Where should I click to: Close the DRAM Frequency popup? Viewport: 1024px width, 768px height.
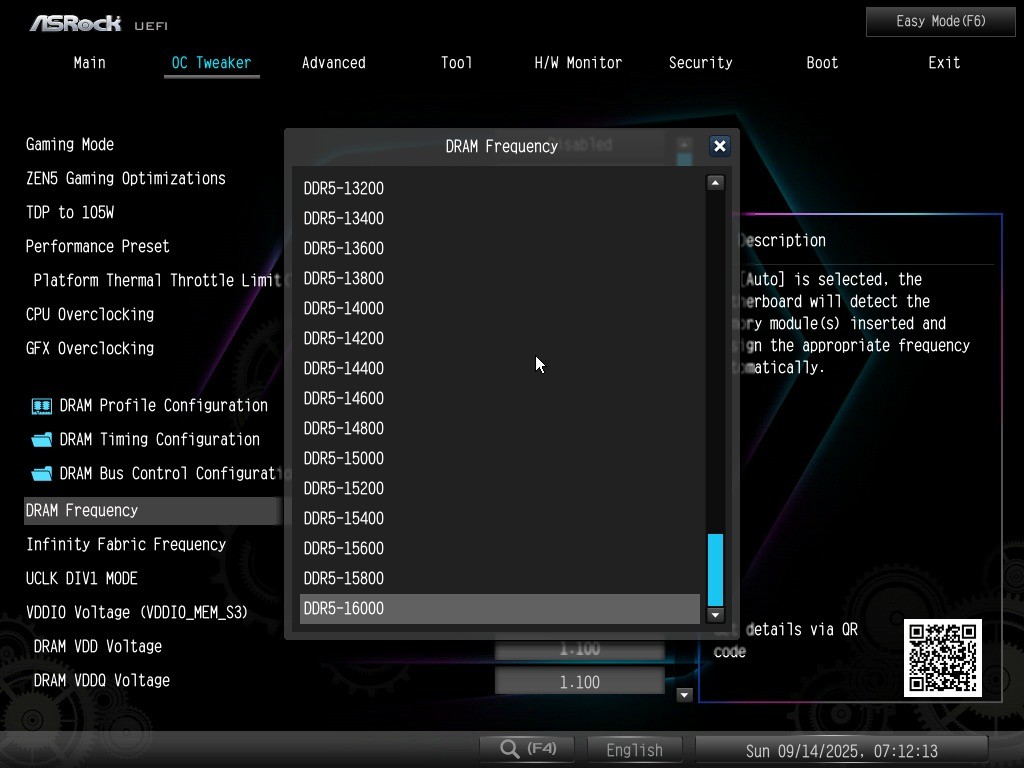pyautogui.click(x=719, y=146)
